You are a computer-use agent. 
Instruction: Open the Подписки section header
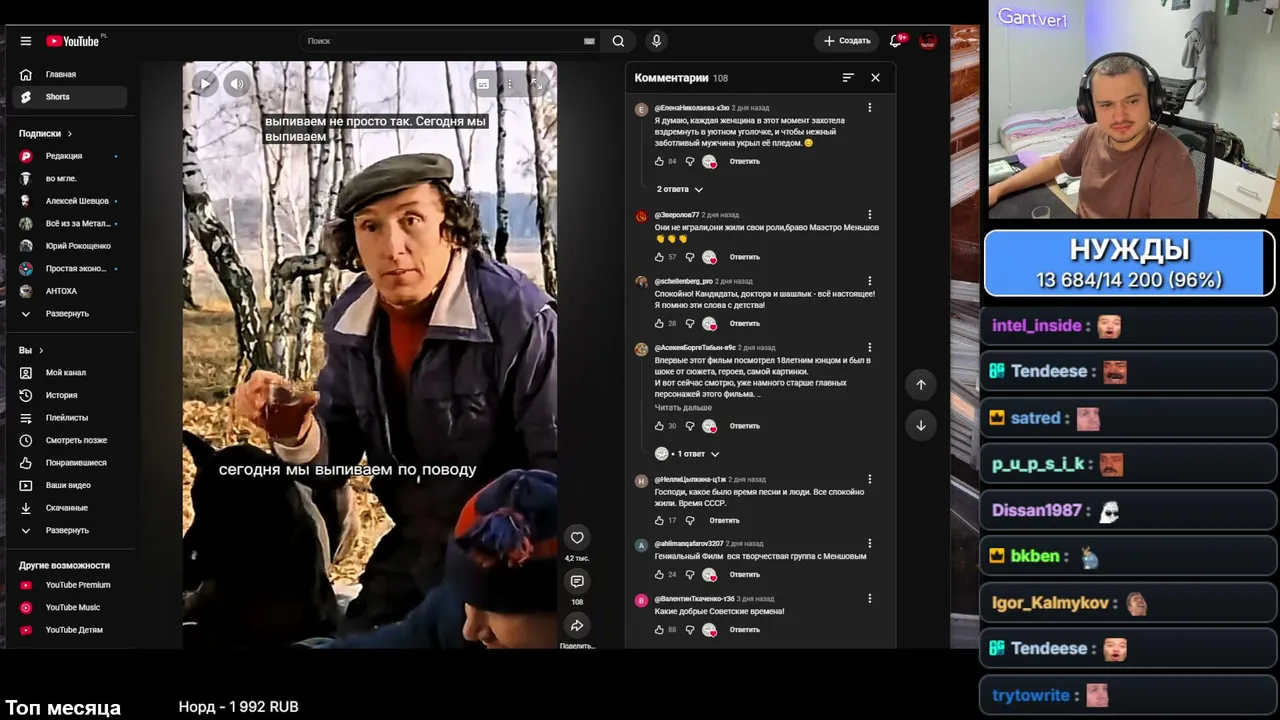point(45,134)
